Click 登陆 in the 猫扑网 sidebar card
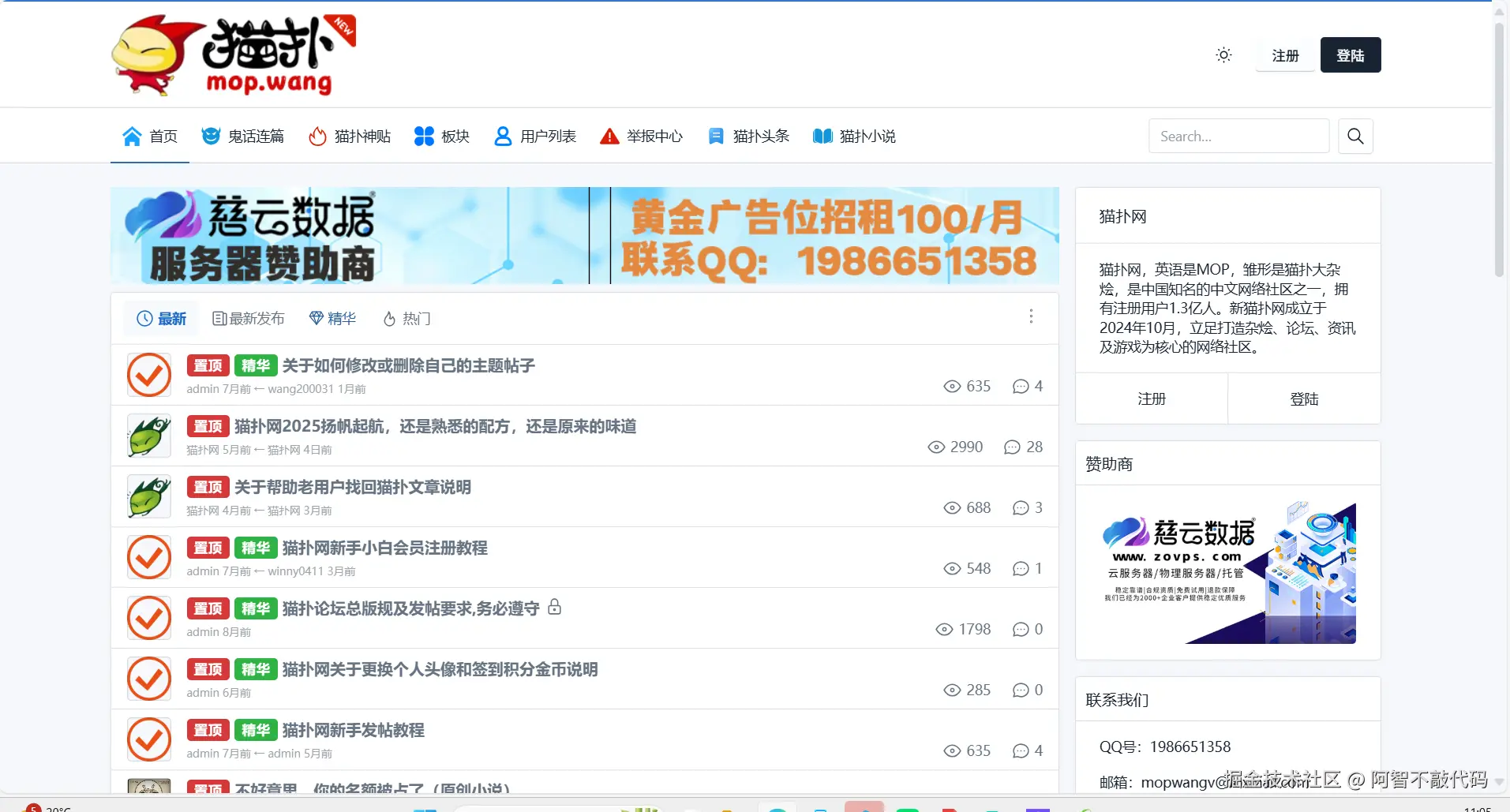Viewport: 1510px width, 812px height. point(1304,399)
